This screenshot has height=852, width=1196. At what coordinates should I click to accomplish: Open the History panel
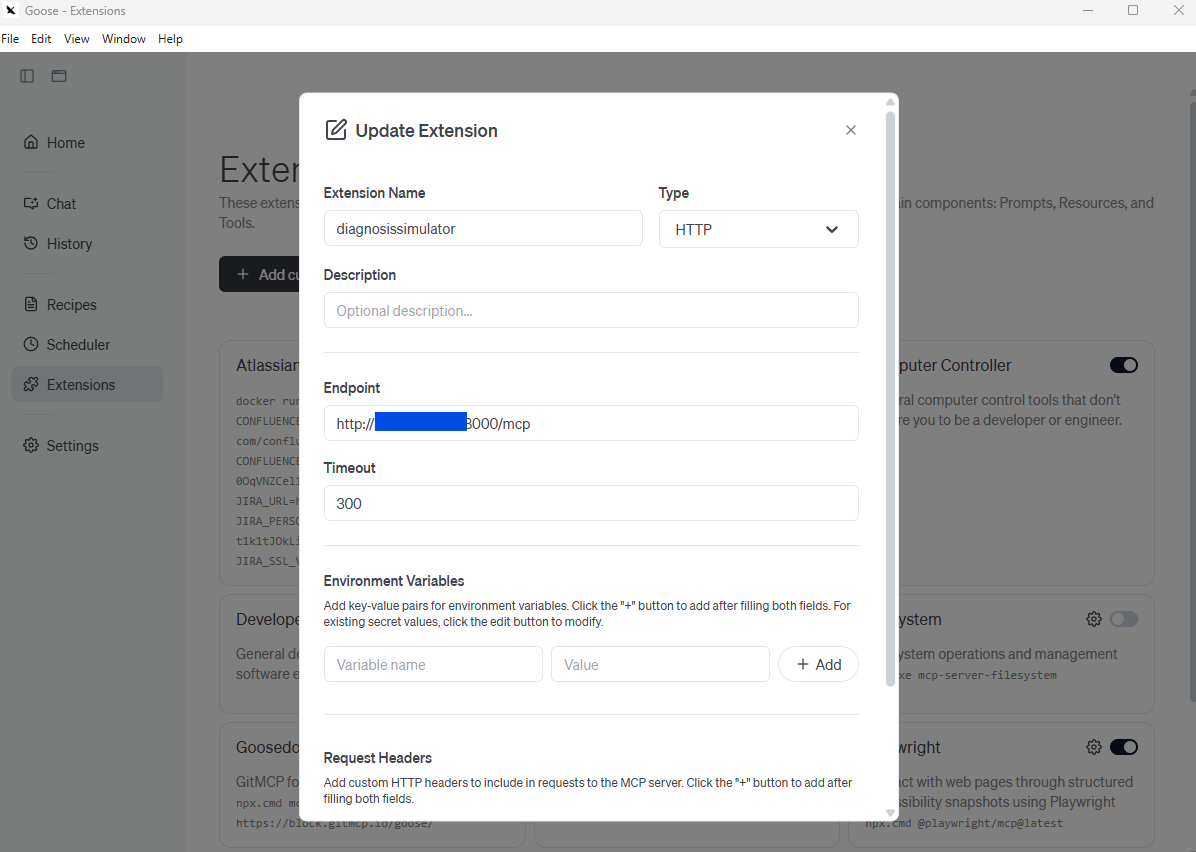tap(67, 243)
